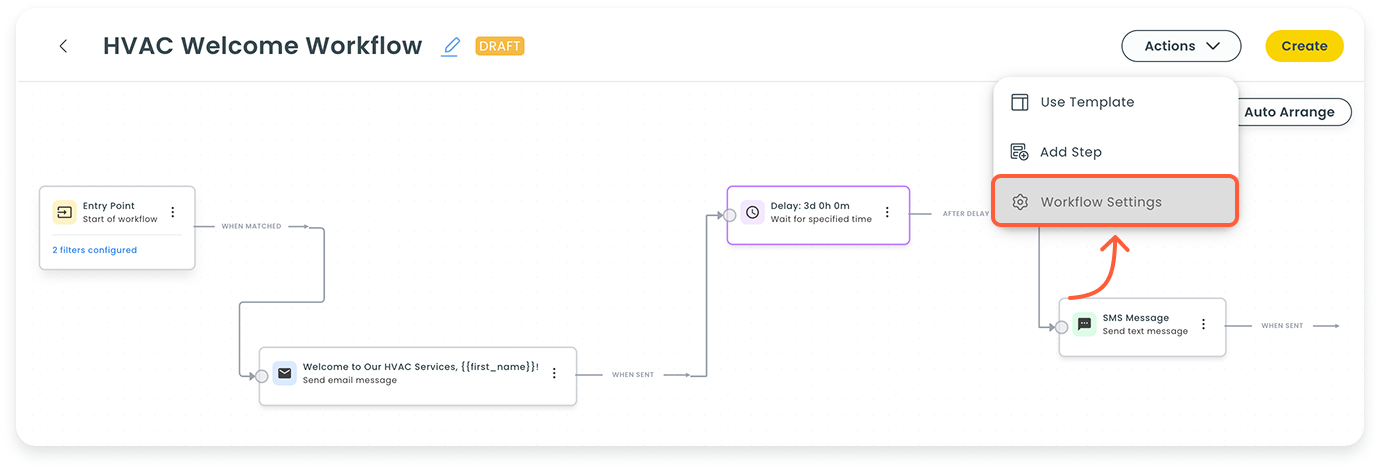Open the SMS Message three-dot menu
The width and height of the screenshot is (1380, 470).
point(1203,324)
